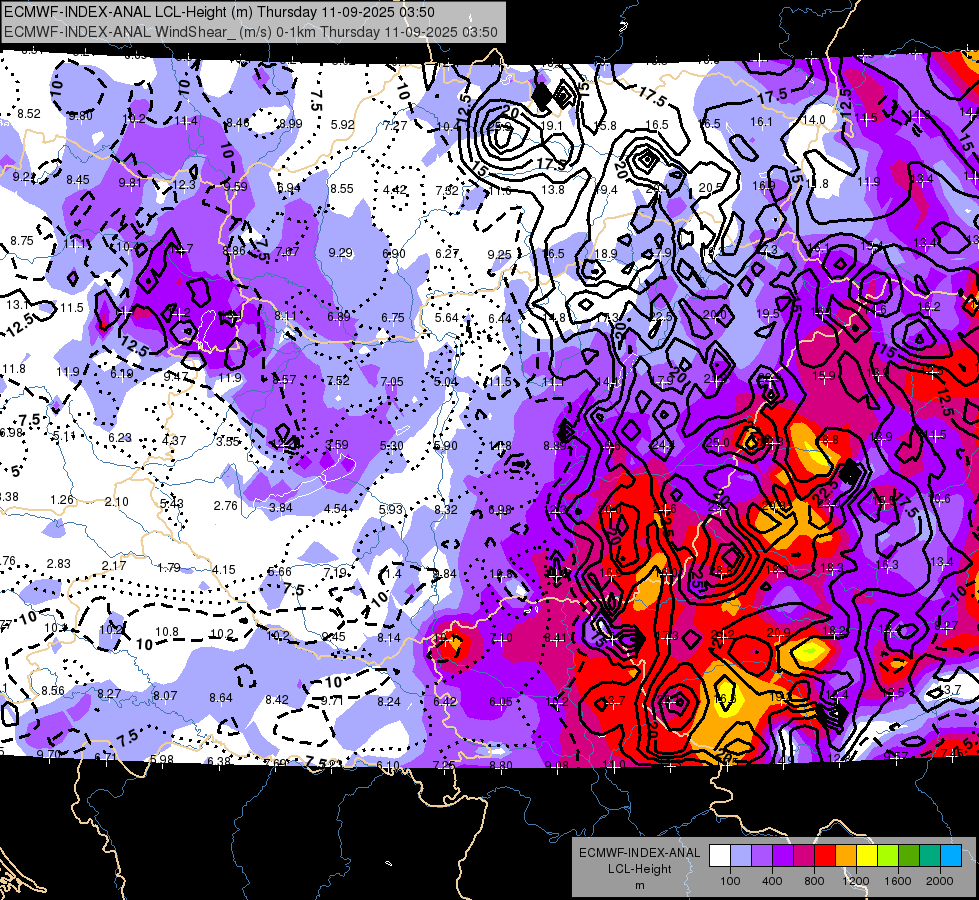Click the map value "6.75"
The image size is (979, 900).
point(393,317)
